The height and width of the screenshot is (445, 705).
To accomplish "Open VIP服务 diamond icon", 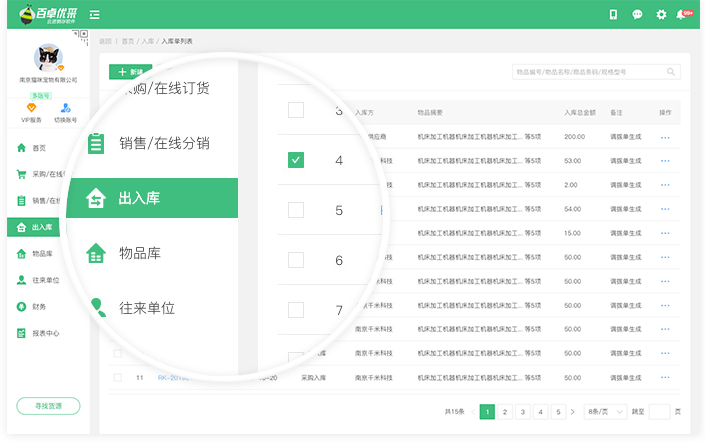I will pos(31,109).
